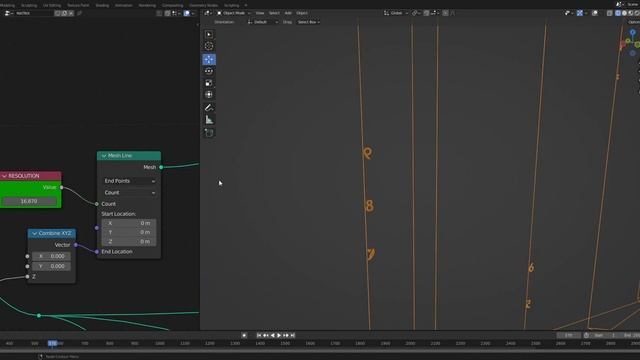The height and width of the screenshot is (360, 640).
Task: Open the pivot point dropdown
Action: 416,13
